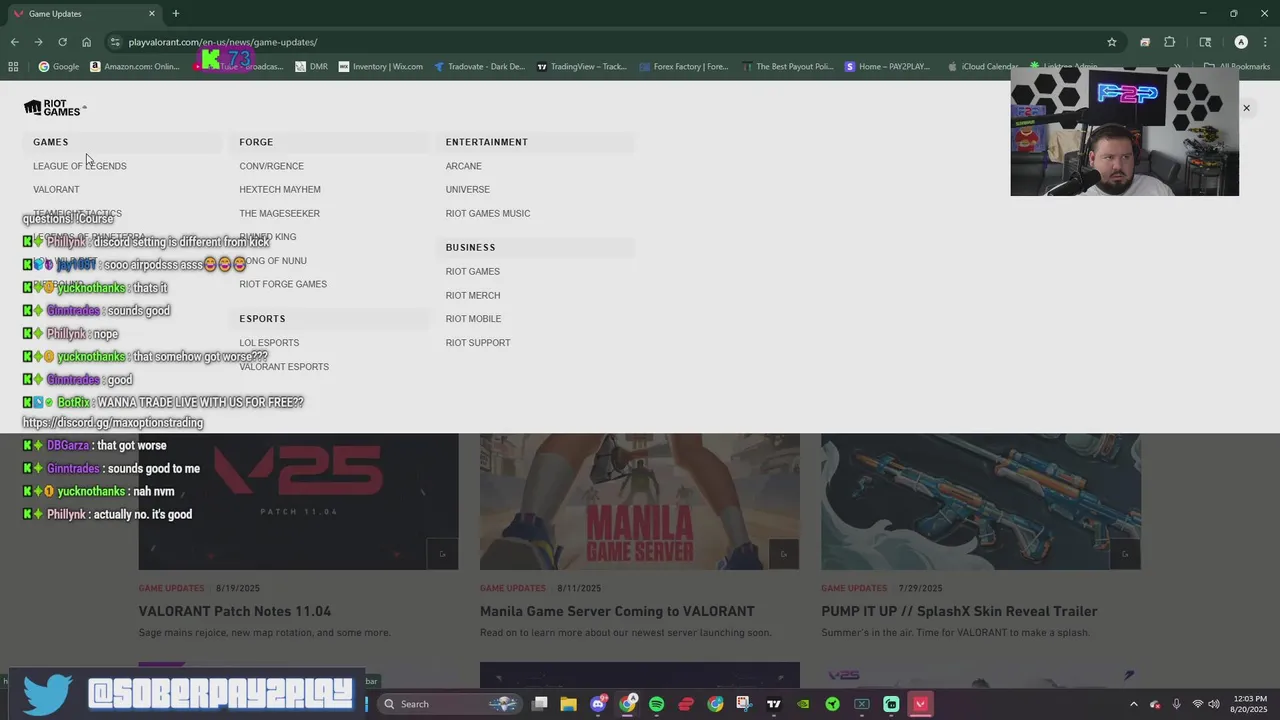
Task: Go back to the previous page
Action: (x=14, y=42)
